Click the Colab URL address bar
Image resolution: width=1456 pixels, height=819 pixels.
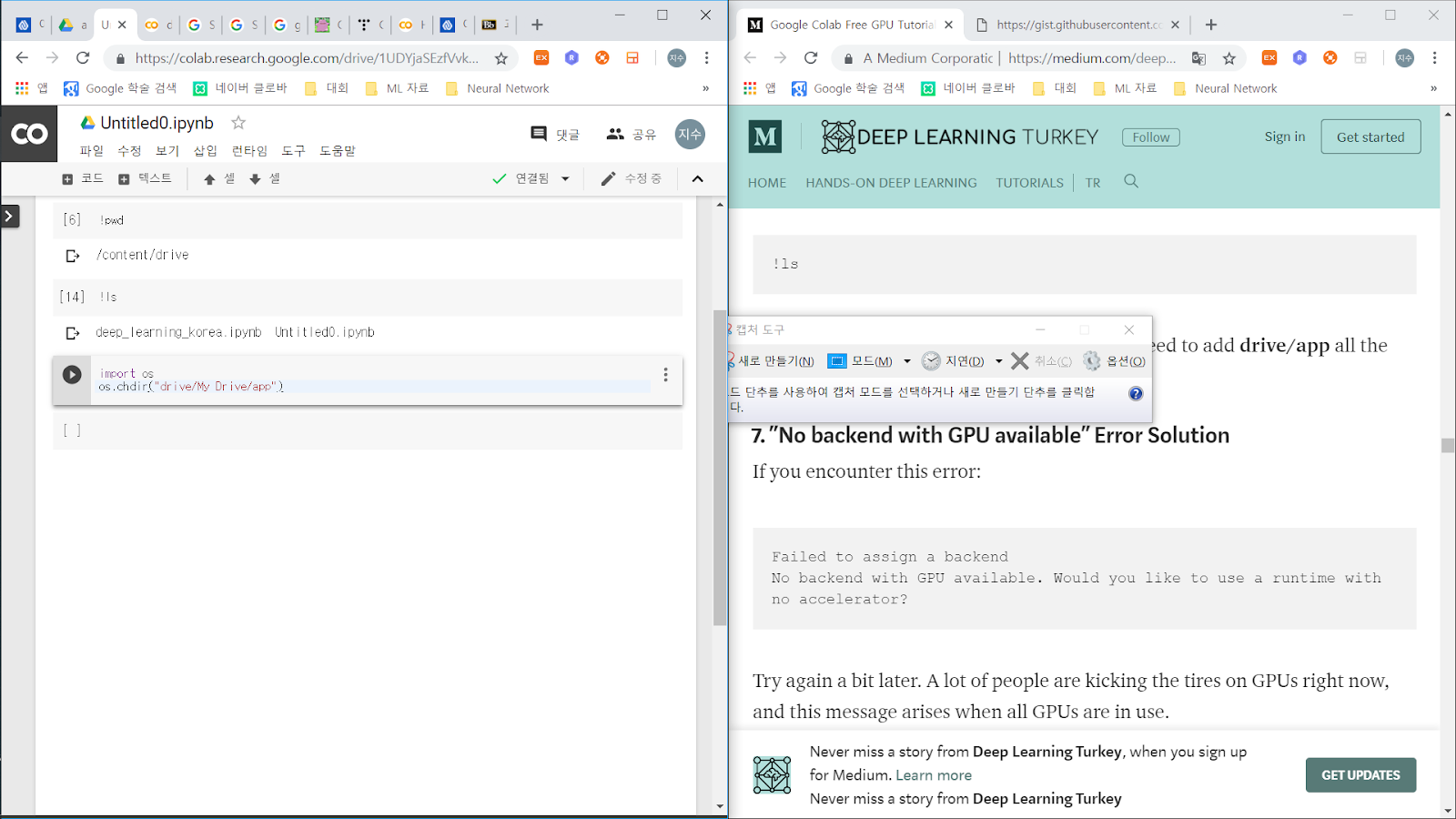(x=306, y=58)
